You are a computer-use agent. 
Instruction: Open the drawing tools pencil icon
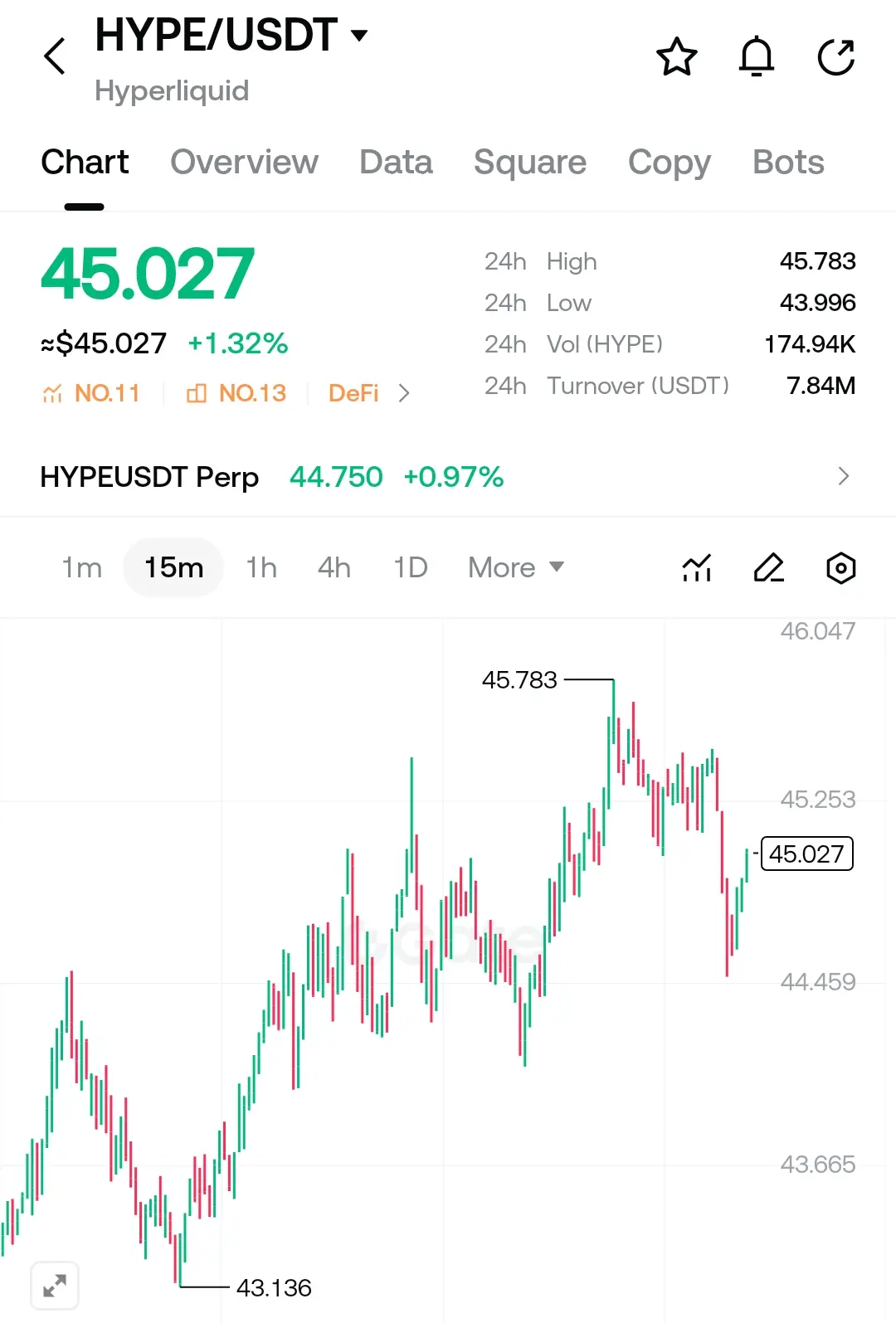(768, 568)
